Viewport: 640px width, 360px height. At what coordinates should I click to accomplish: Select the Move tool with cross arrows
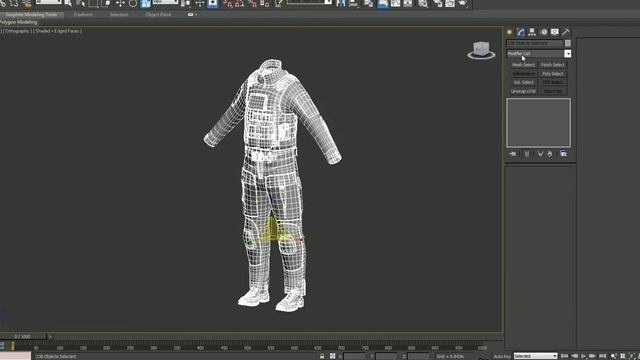tap(120, 3)
